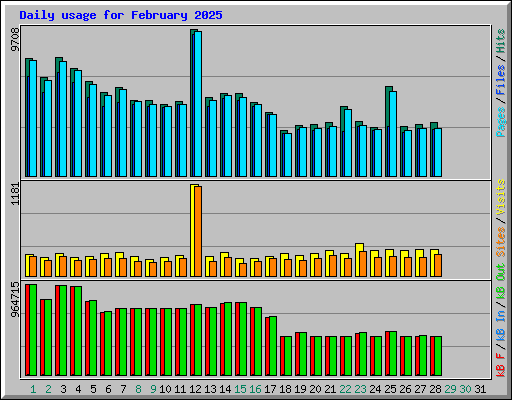Screen dimensions: 512x400
Task: Click the "Files" legend label
Action: (501, 80)
